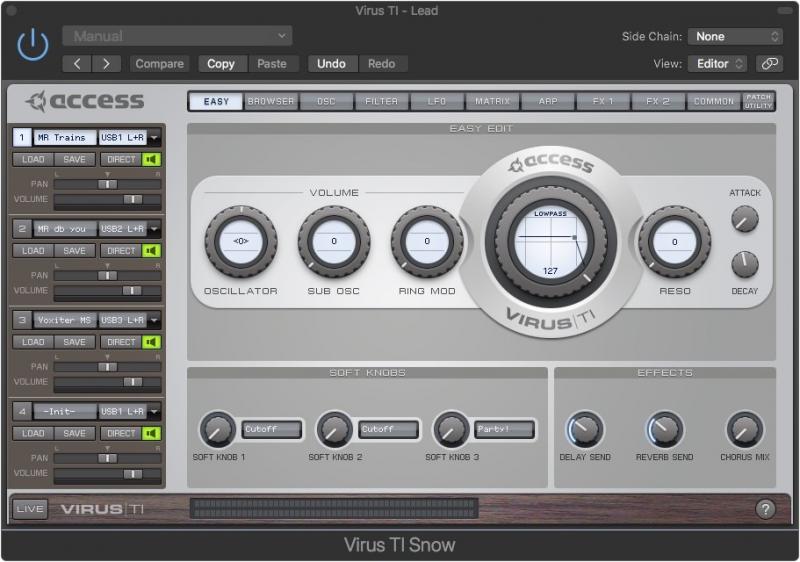The height and width of the screenshot is (562, 800).
Task: Adjust VOLUME slider for part 4 -Init-
Action: [x=108, y=474]
